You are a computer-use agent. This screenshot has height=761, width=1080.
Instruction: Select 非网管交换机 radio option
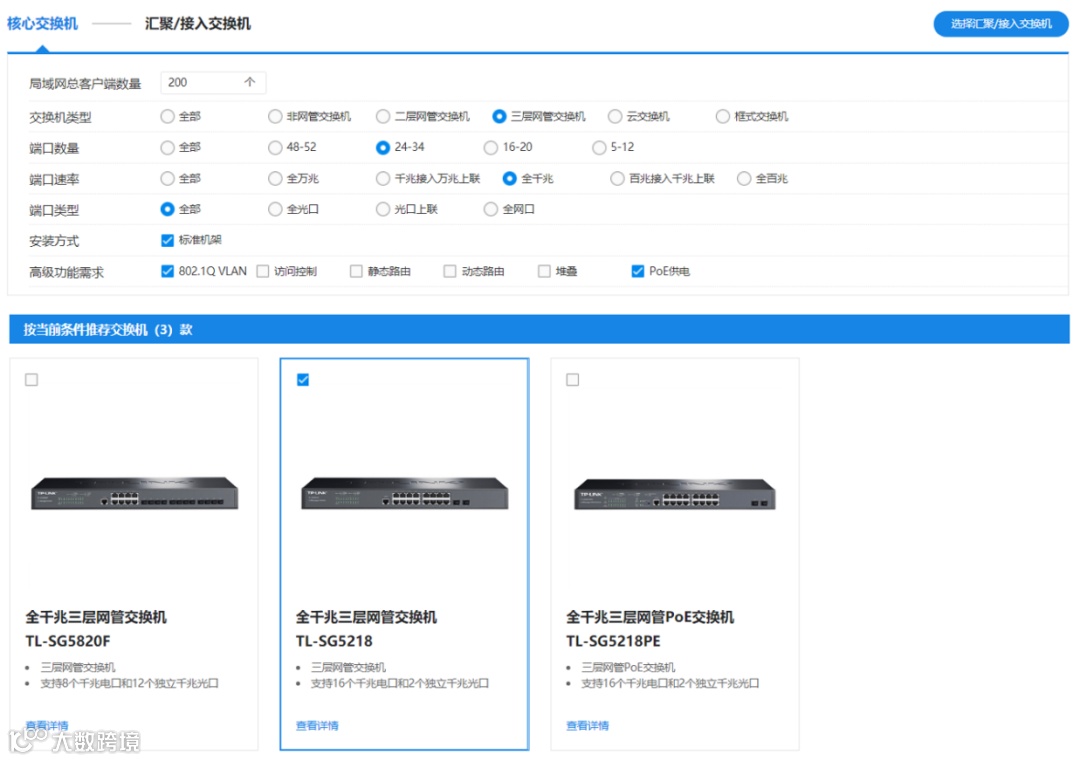pyautogui.click(x=275, y=116)
